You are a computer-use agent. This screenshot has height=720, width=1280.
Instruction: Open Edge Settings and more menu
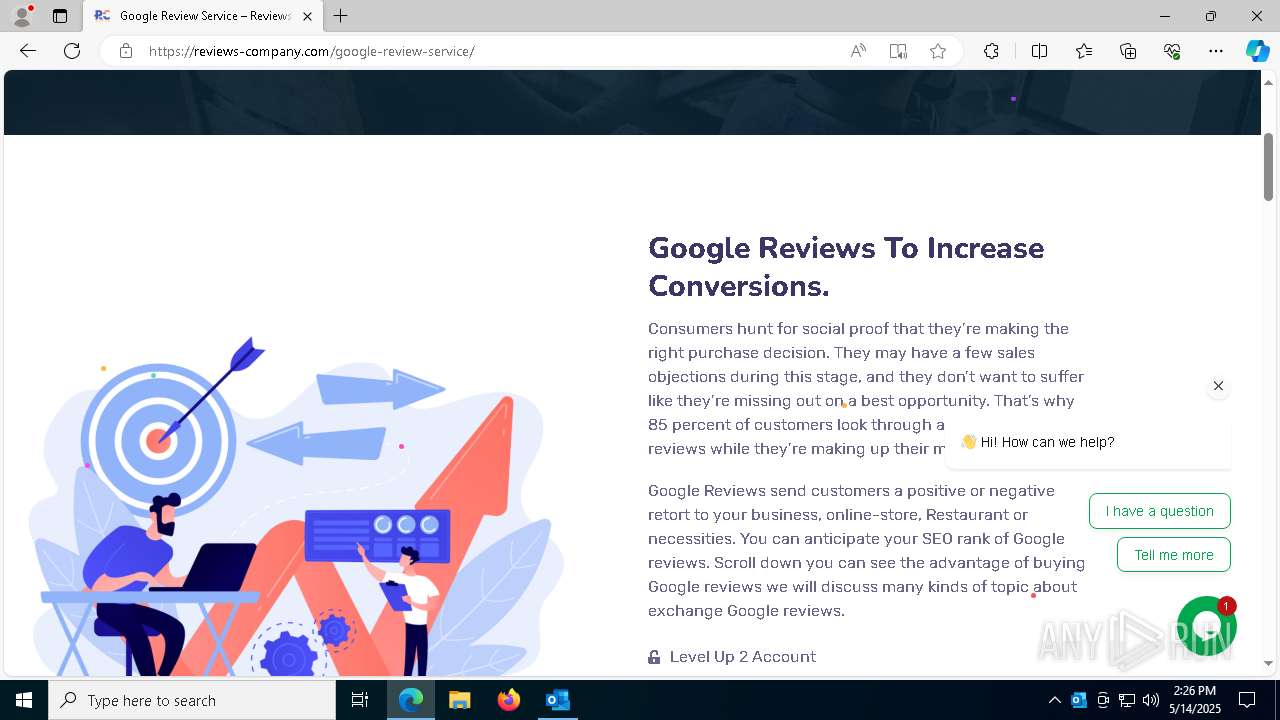click(1216, 51)
